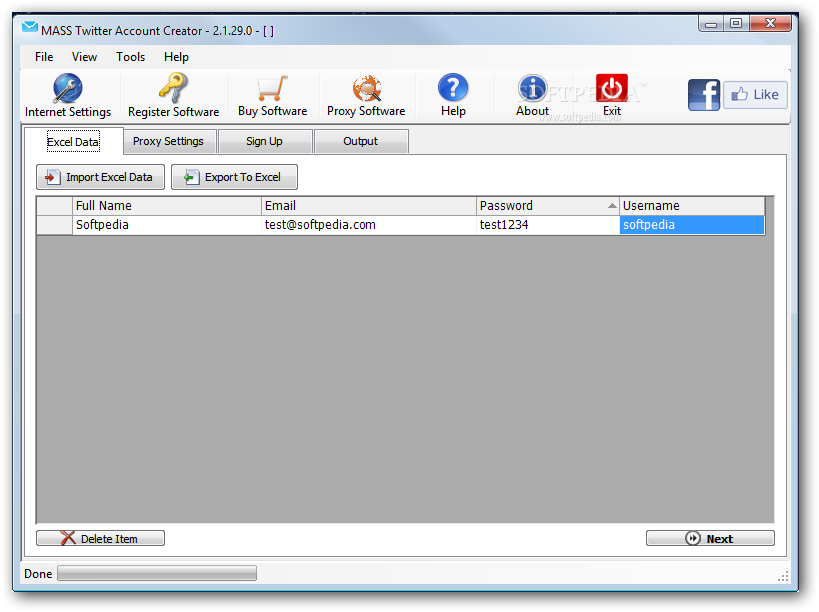
Task: Select the row header of the Softpedia row
Action: tap(54, 225)
